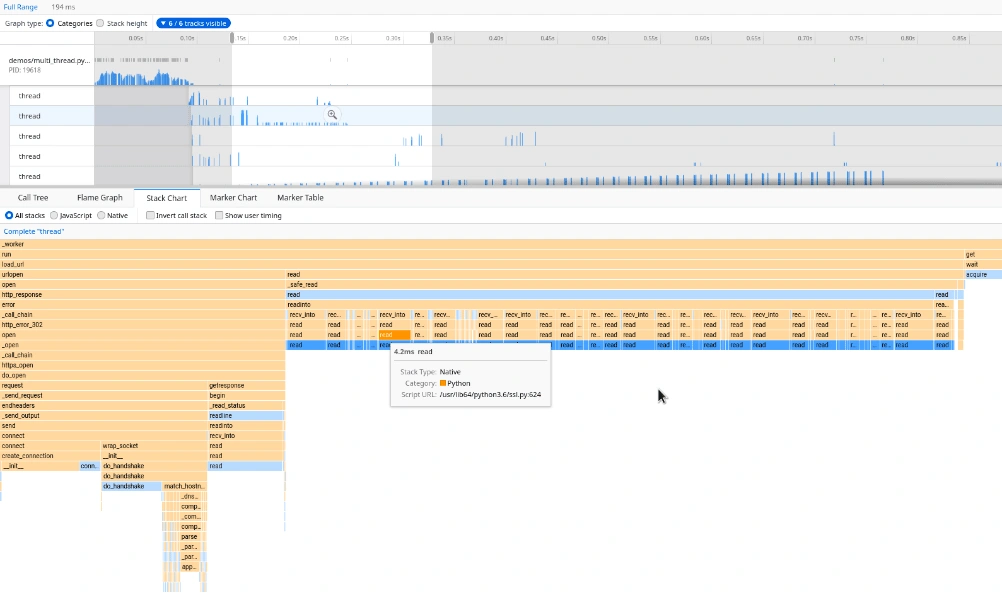Image resolution: width=1002 pixels, height=600 pixels.
Task: Click the zoom magnifier icon on thread track
Action: [332, 115]
